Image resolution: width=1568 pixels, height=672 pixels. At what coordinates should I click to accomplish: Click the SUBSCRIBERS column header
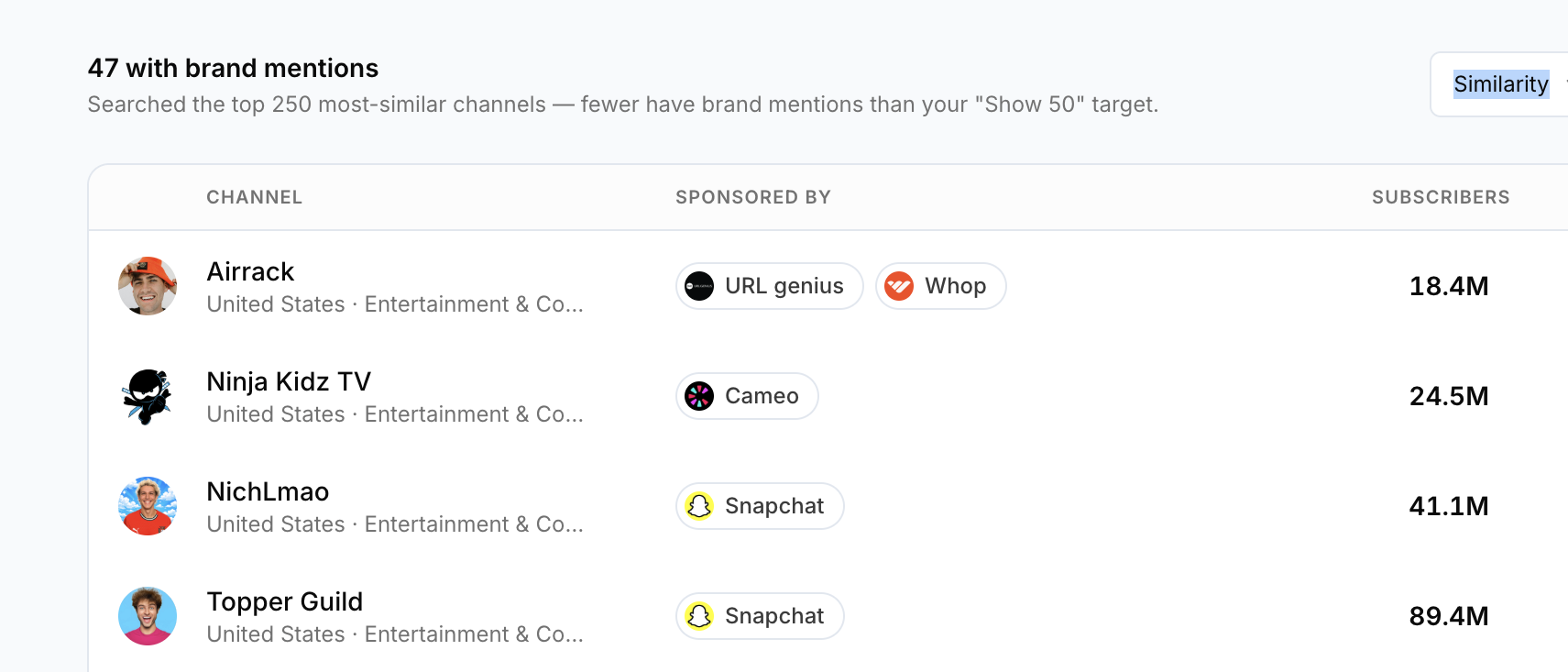click(x=1441, y=197)
